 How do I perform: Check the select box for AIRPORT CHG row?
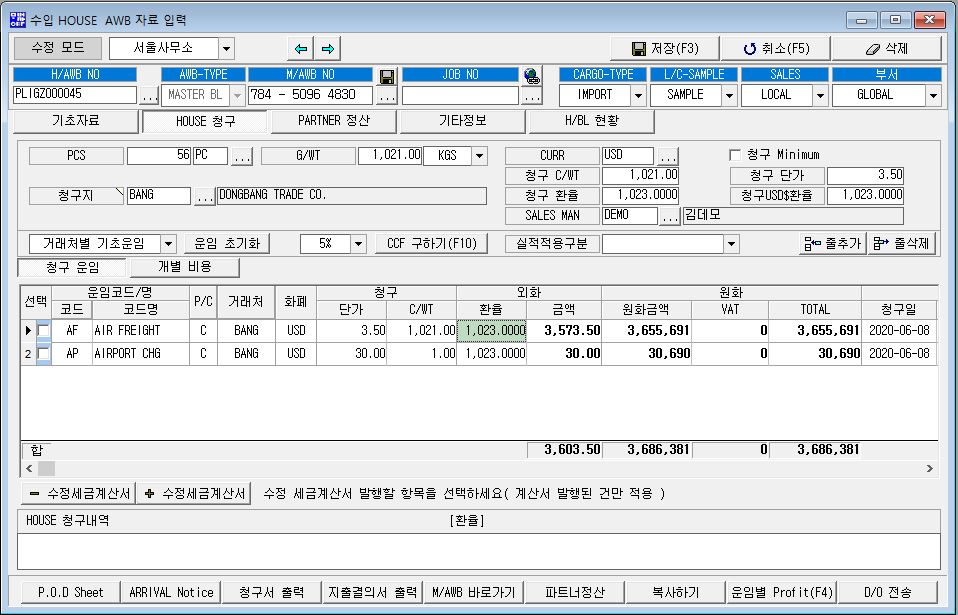click(43, 354)
